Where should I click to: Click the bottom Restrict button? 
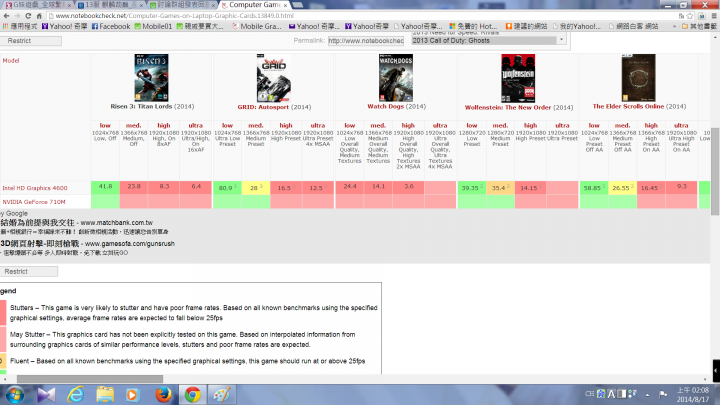29,271
